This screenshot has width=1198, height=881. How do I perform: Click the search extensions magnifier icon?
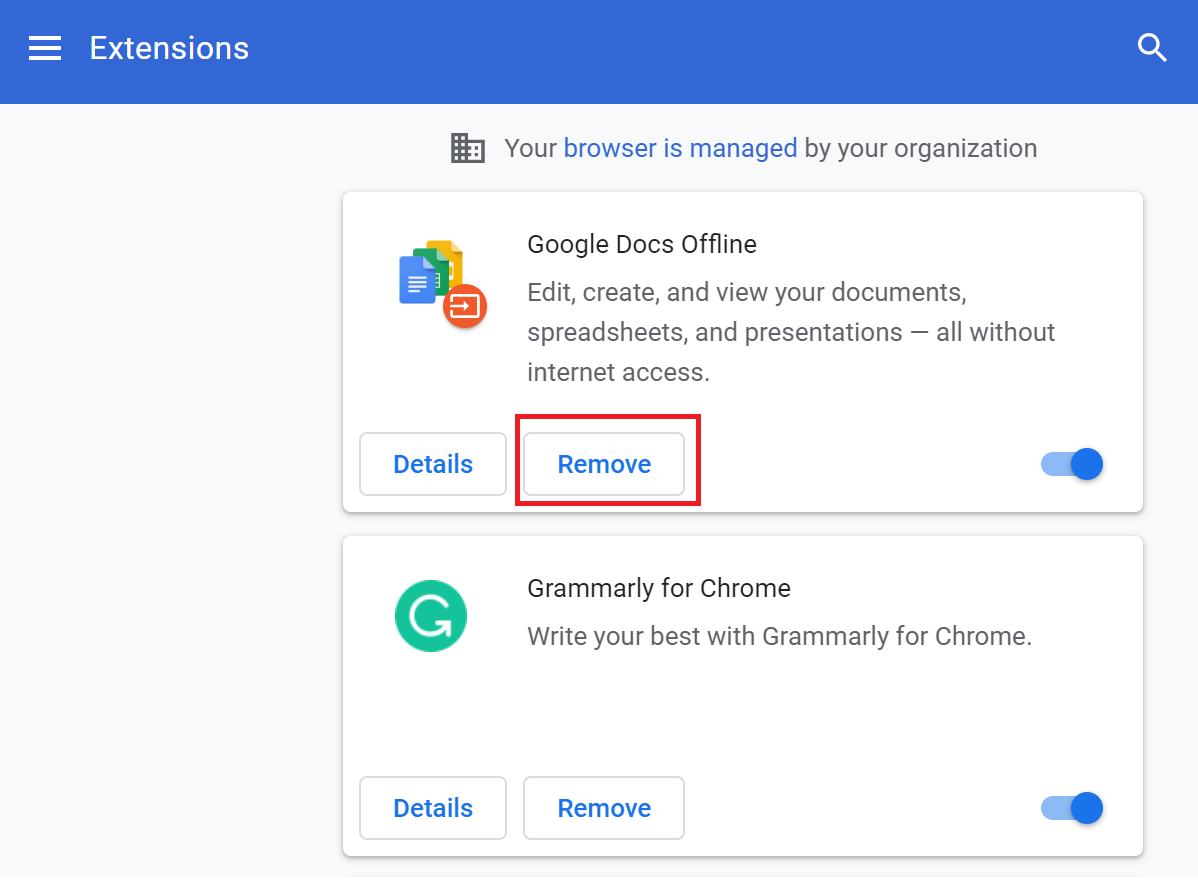[x=1152, y=48]
